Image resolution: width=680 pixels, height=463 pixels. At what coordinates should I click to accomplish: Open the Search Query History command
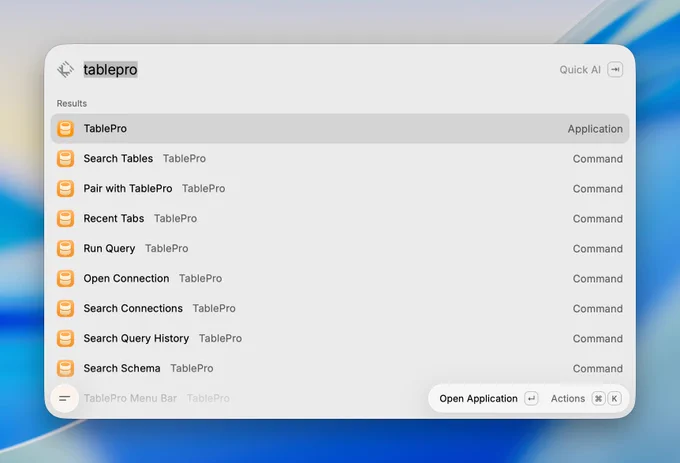coord(340,338)
